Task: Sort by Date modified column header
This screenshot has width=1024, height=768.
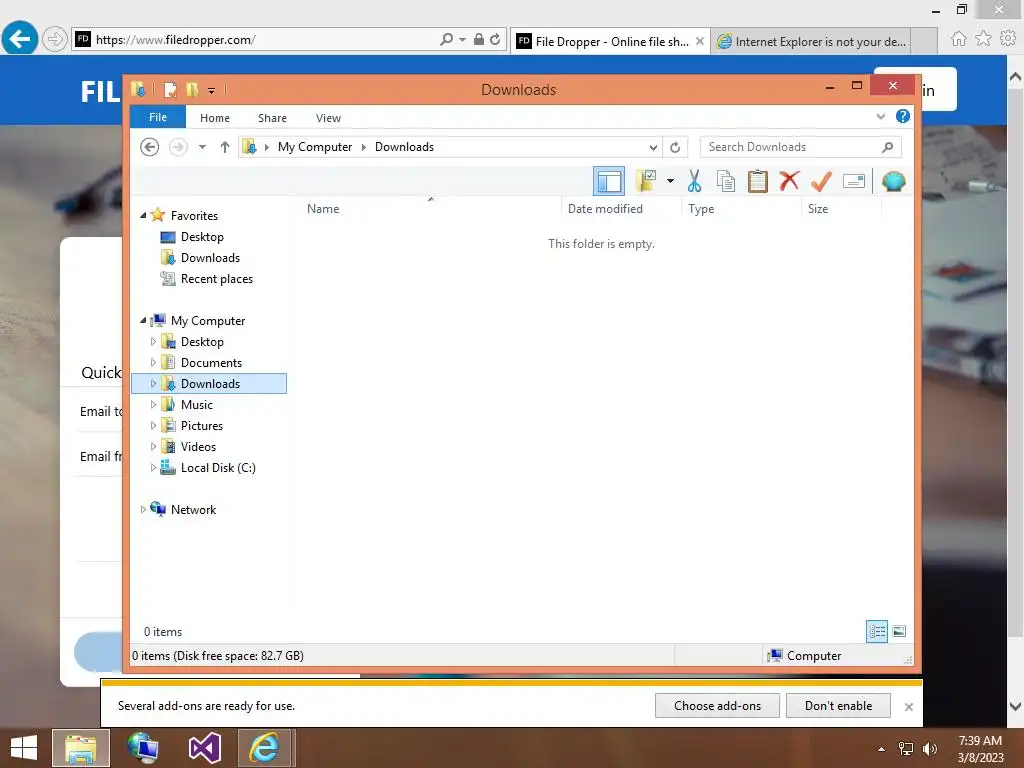Action: coord(605,209)
